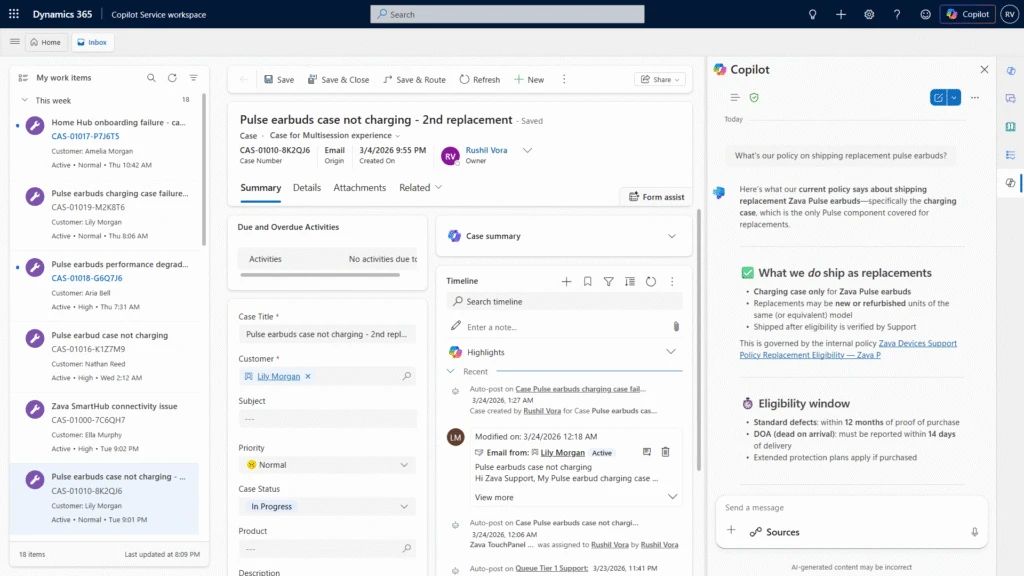Refresh the Timeline records
The width and height of the screenshot is (1024, 576).
651,281
